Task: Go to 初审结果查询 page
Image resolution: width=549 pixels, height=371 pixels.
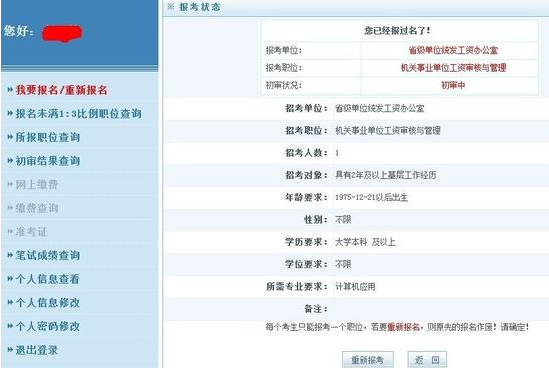Action: pos(48,161)
